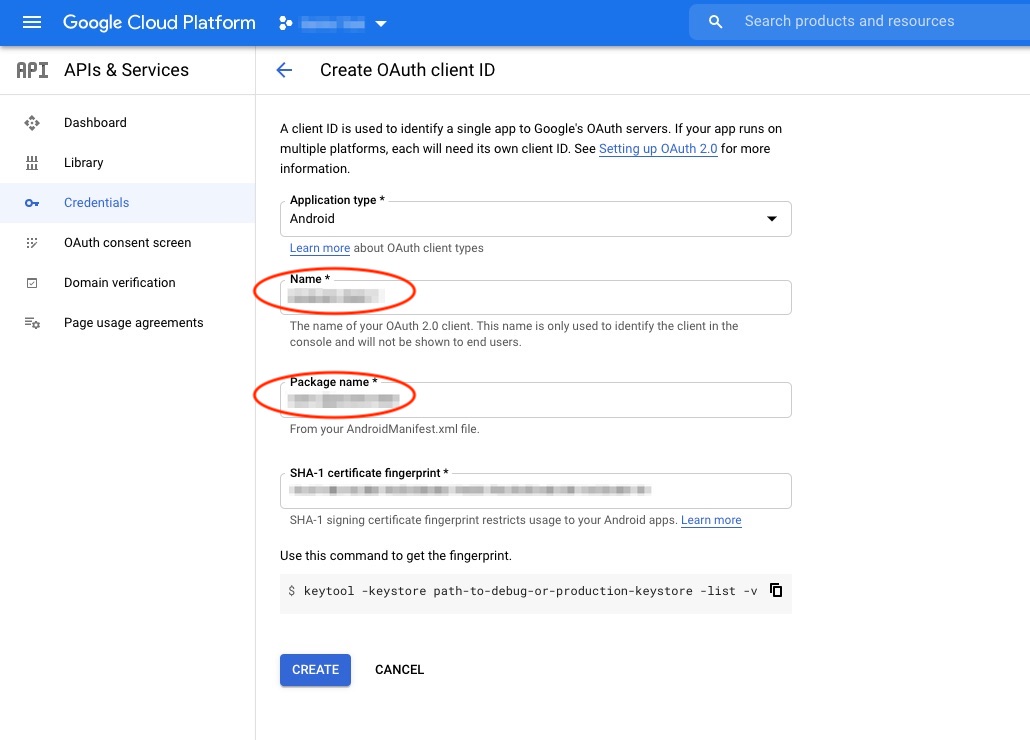Click the search magnifier icon
The image size is (1030, 740).
(x=715, y=22)
